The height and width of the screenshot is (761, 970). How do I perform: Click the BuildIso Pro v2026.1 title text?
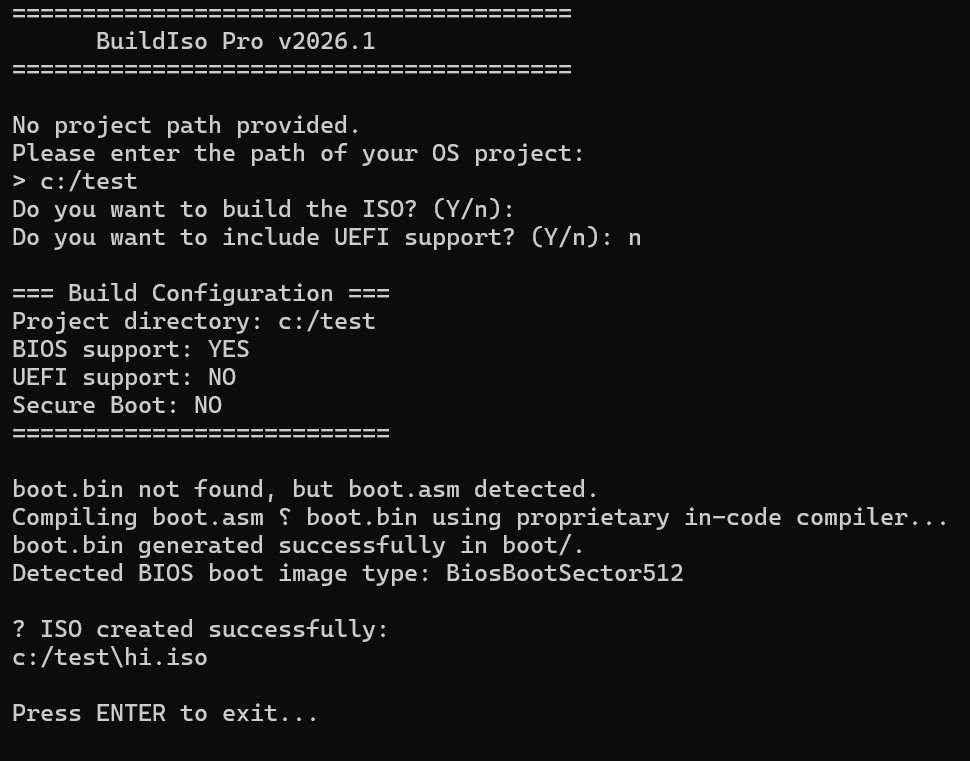235,41
